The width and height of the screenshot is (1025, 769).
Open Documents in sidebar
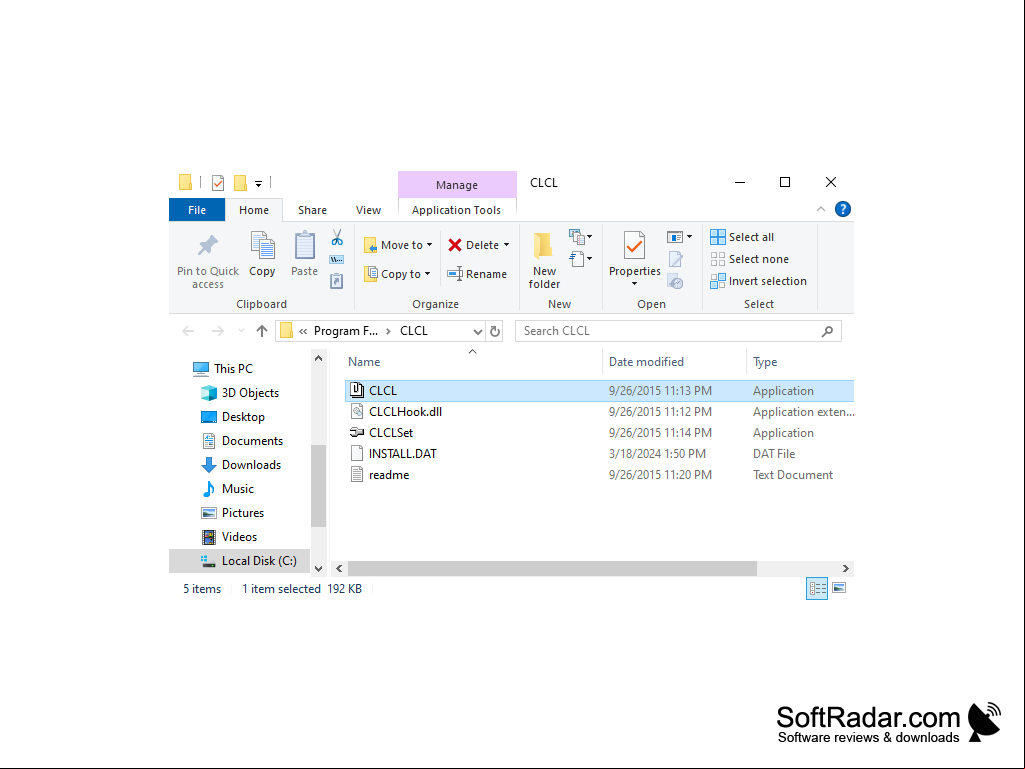[242, 441]
